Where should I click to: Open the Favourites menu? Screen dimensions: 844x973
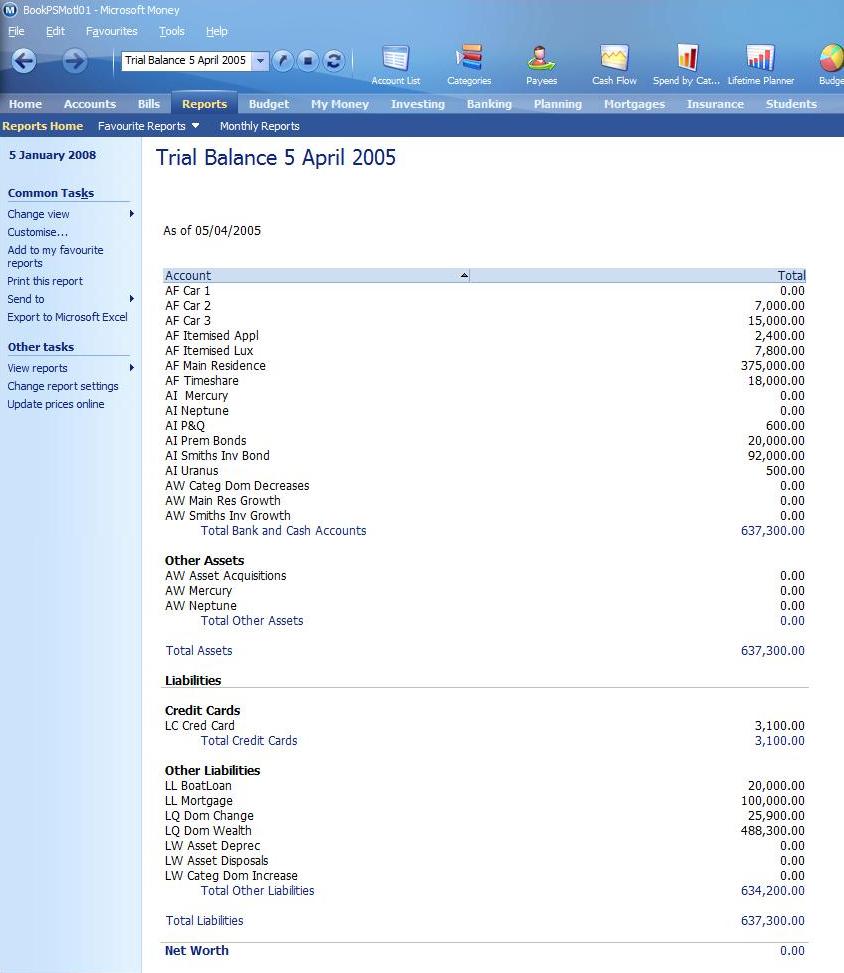point(112,31)
